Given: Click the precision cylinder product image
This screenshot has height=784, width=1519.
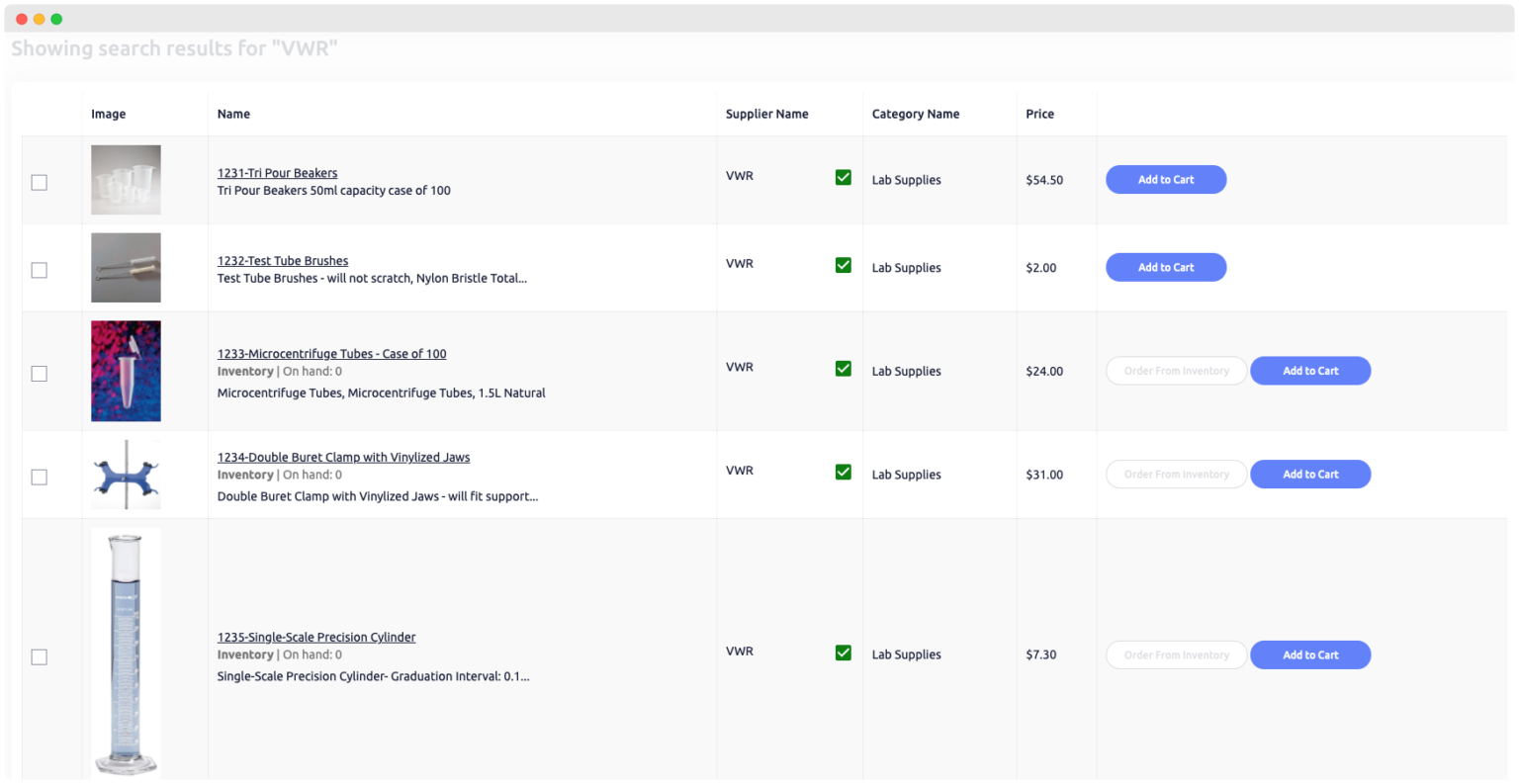Looking at the screenshot, I should pyautogui.click(x=126, y=653).
